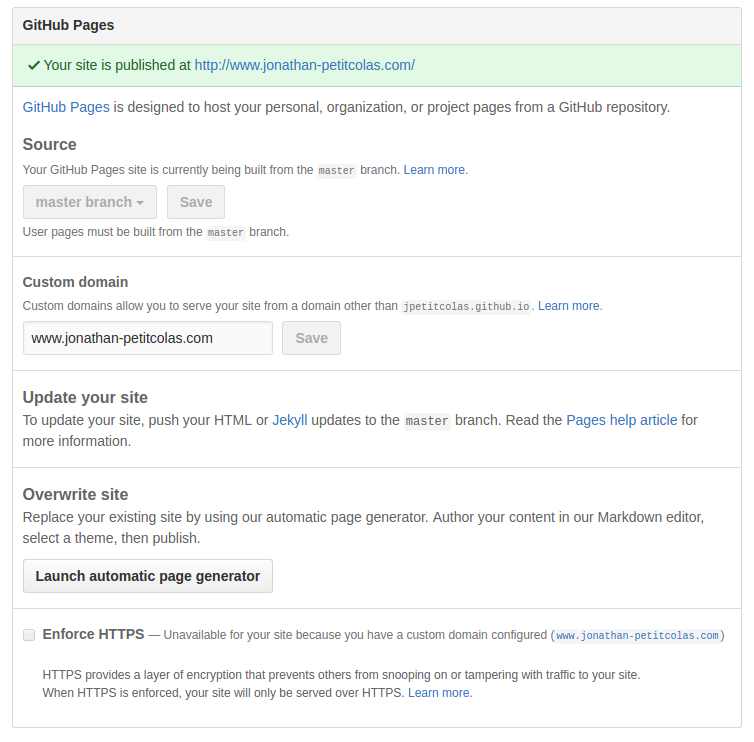
Task: Open the published site URL link
Action: click(304, 65)
